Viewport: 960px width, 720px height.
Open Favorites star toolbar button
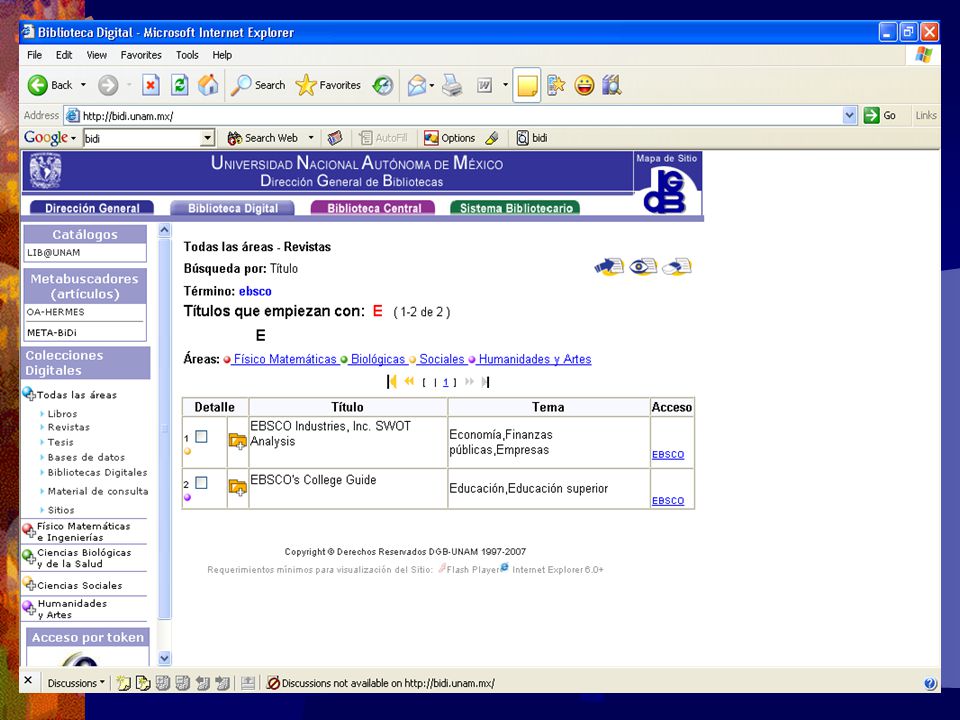tap(328, 85)
